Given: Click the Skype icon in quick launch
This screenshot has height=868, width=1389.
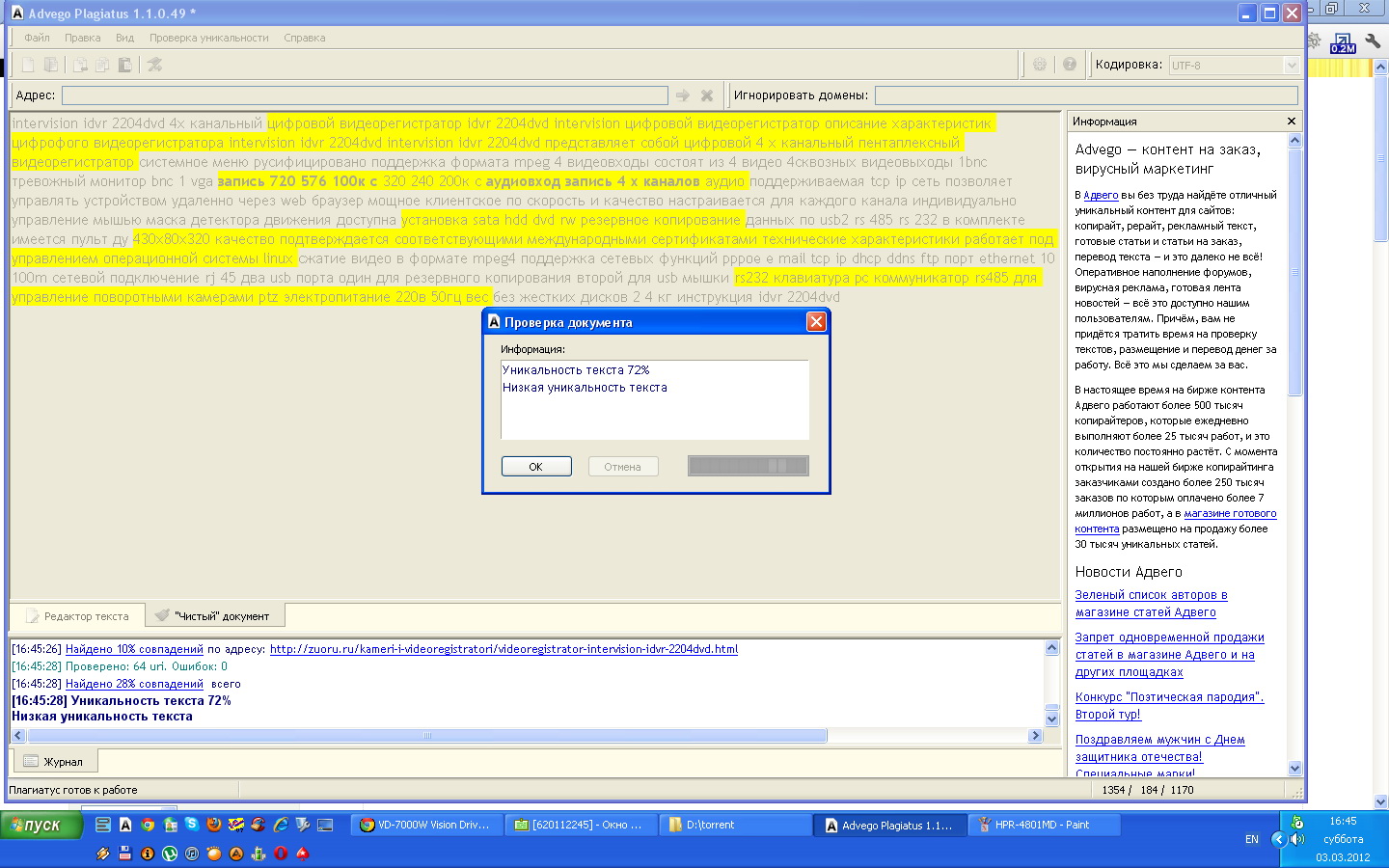Looking at the screenshot, I should 192,825.
